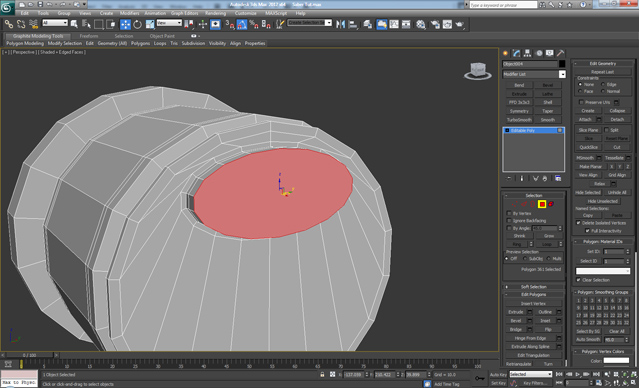Click the Go to Start playback button
The image size is (639, 388).
pyautogui.click(x=559, y=374)
